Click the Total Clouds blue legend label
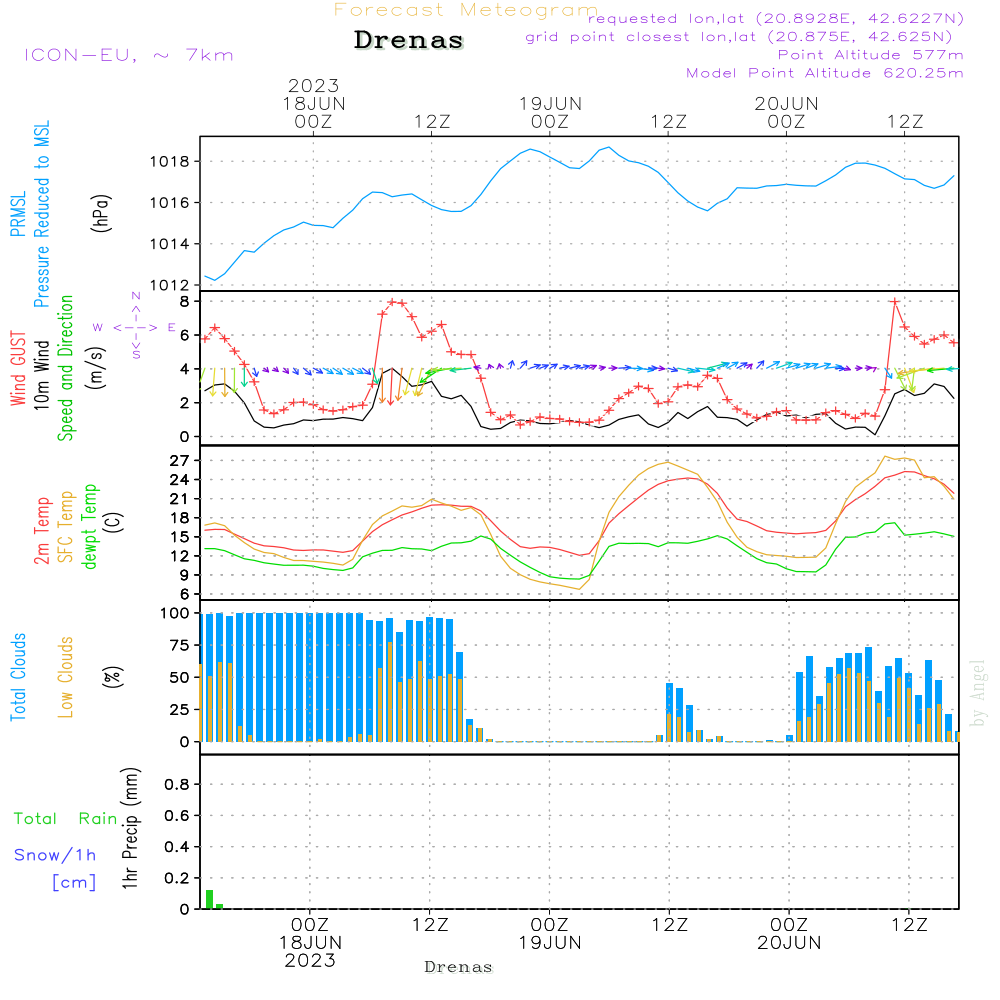The width and height of the screenshot is (1000, 1000). tap(18, 677)
